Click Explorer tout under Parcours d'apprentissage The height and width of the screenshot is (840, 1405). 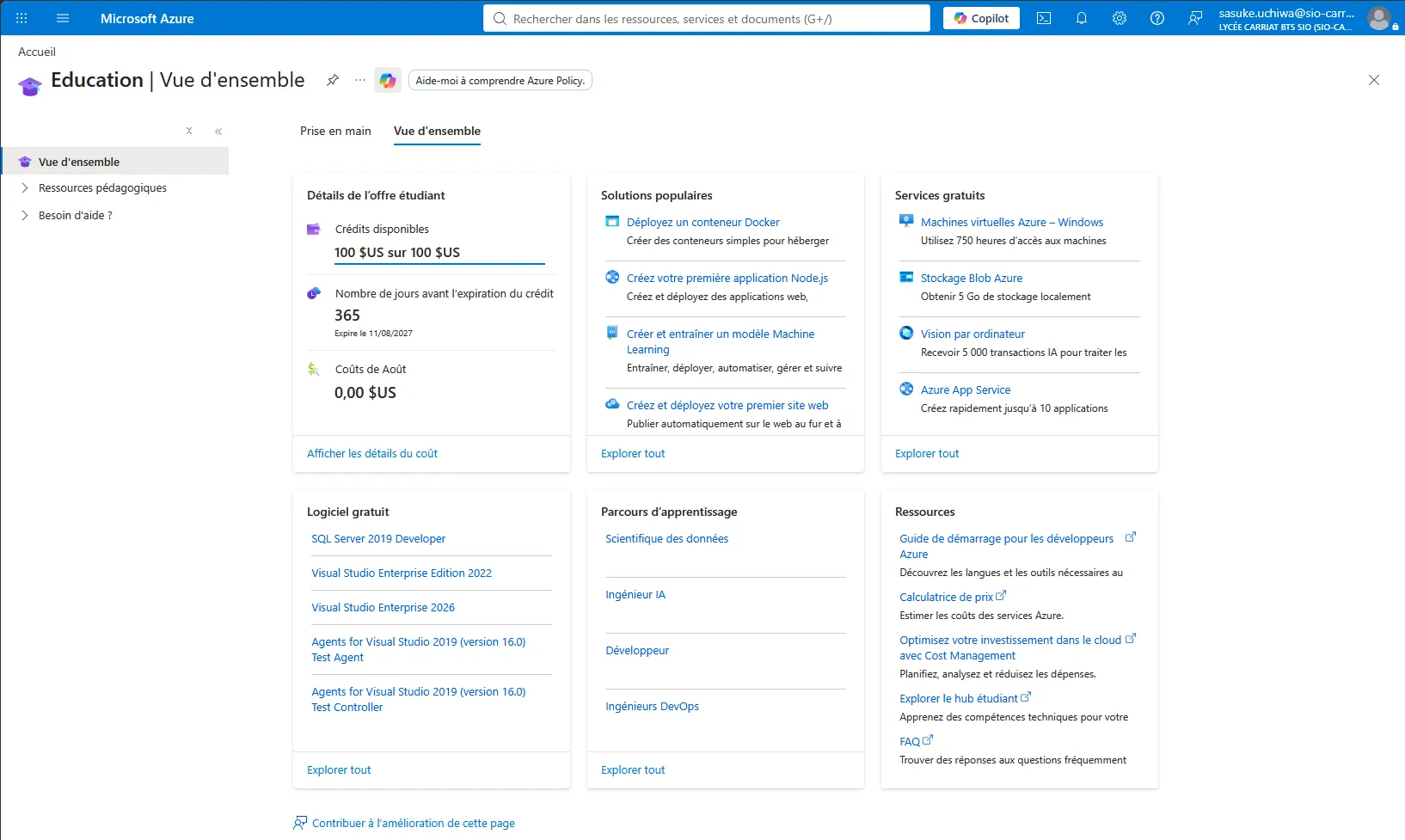click(x=633, y=769)
